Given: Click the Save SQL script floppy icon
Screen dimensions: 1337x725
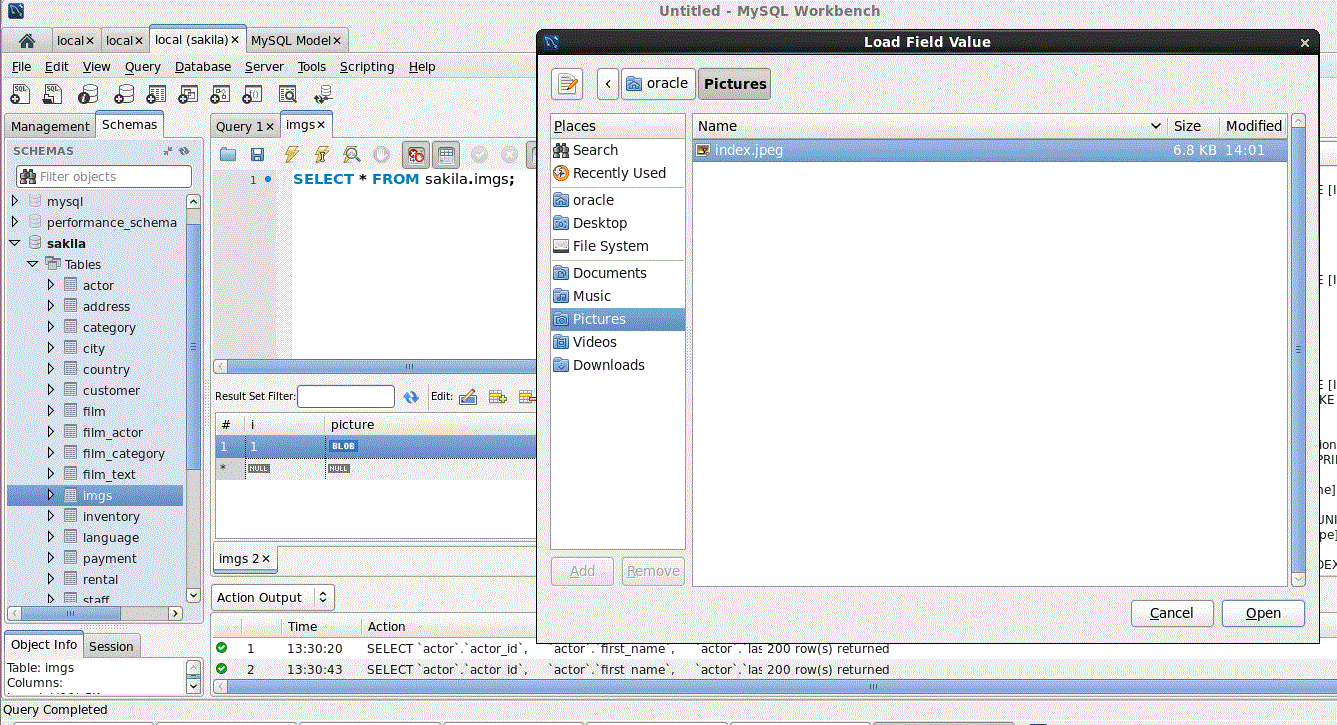Looking at the screenshot, I should tap(257, 154).
